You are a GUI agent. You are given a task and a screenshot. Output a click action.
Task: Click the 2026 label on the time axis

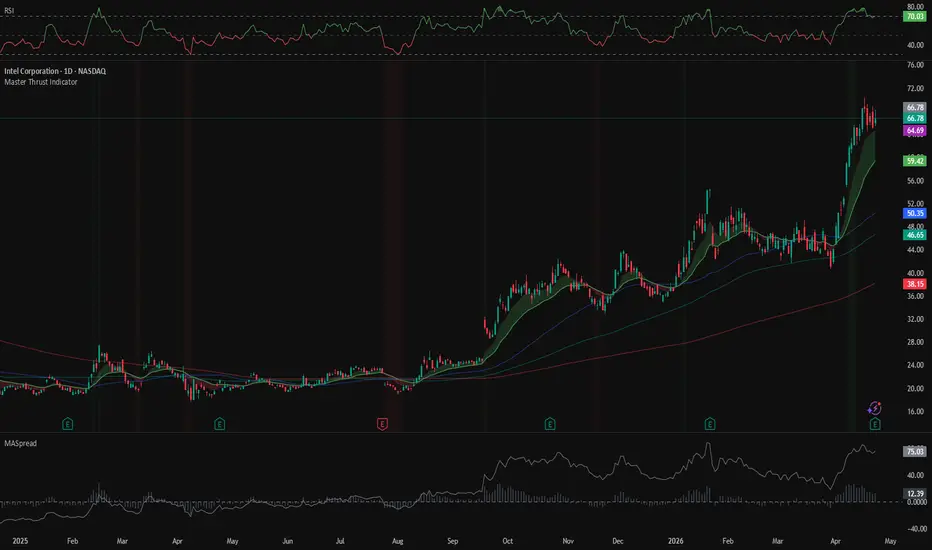click(676, 541)
